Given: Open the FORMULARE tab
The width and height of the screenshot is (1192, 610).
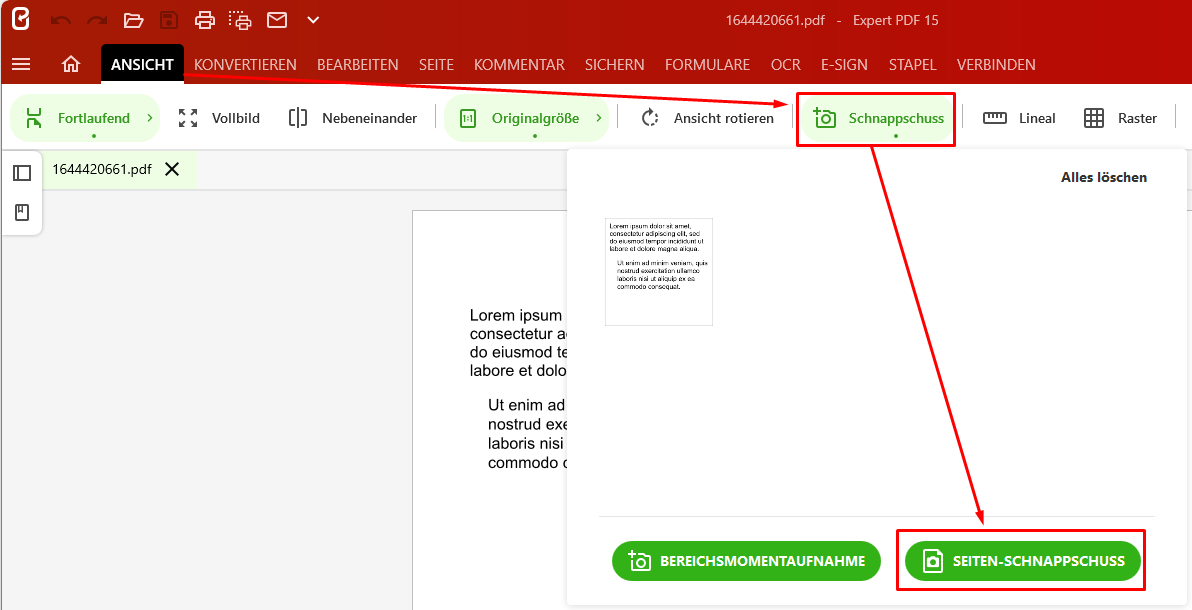Looking at the screenshot, I should click(x=707, y=65).
